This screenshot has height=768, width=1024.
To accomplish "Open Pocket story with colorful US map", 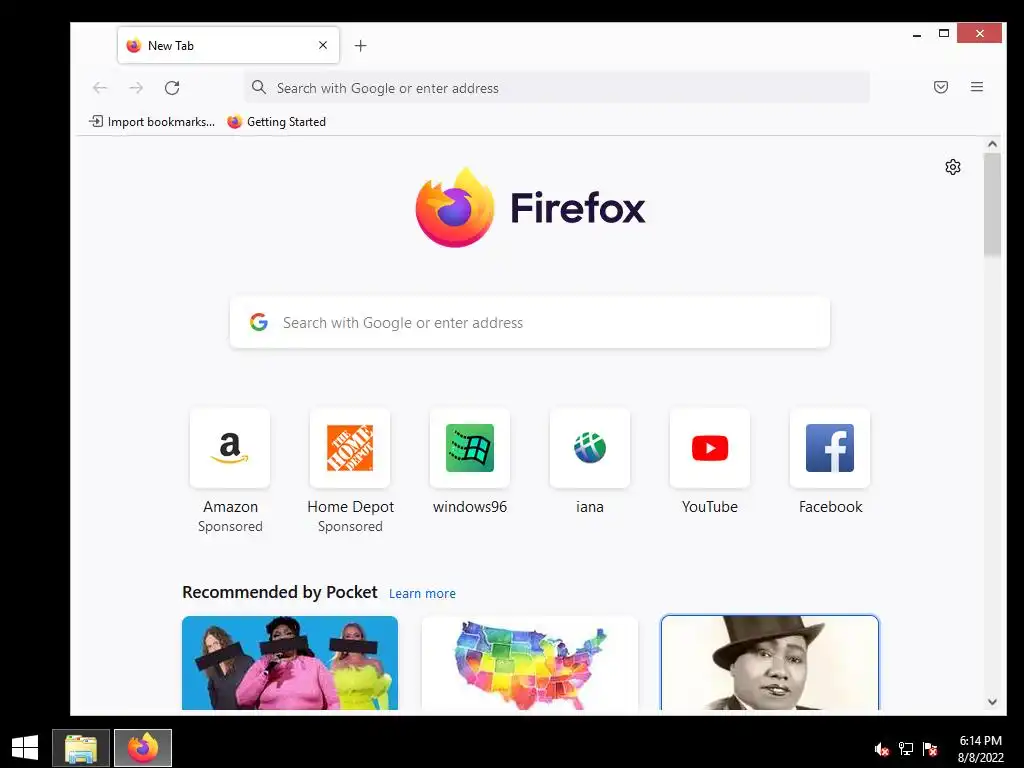I will pyautogui.click(x=530, y=663).
